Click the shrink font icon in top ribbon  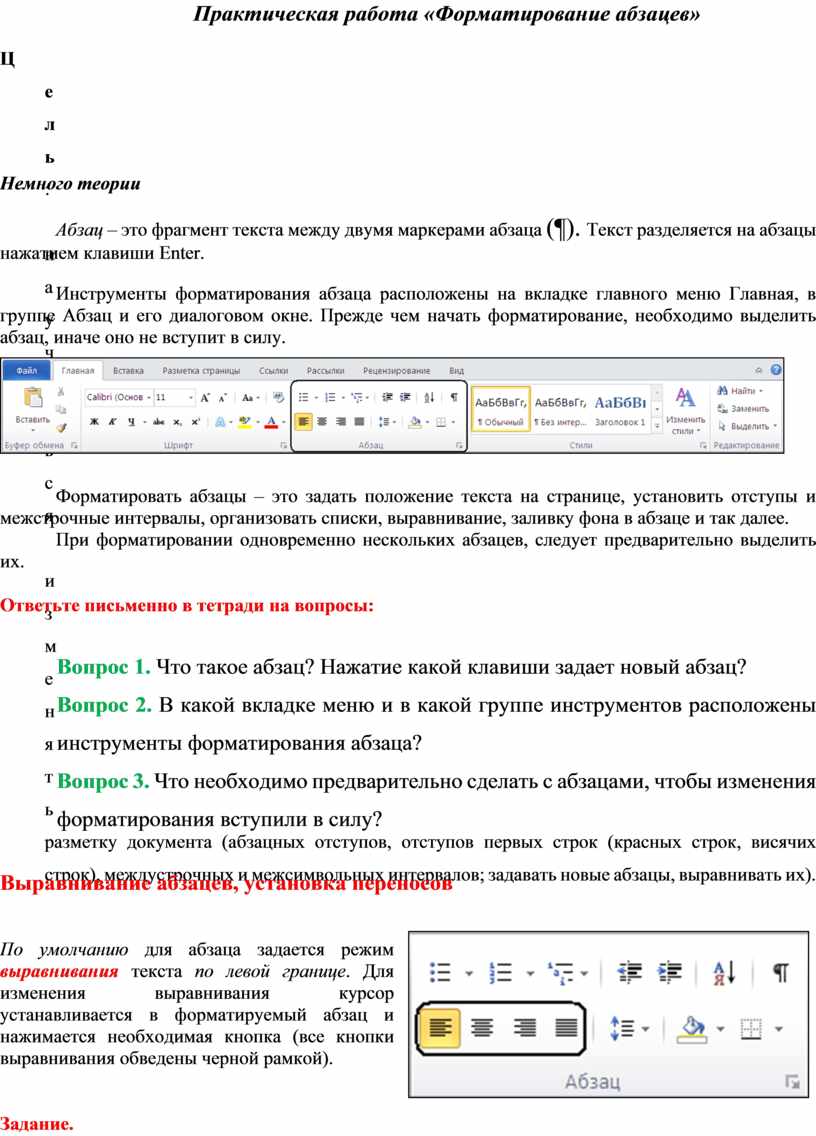click(222, 398)
